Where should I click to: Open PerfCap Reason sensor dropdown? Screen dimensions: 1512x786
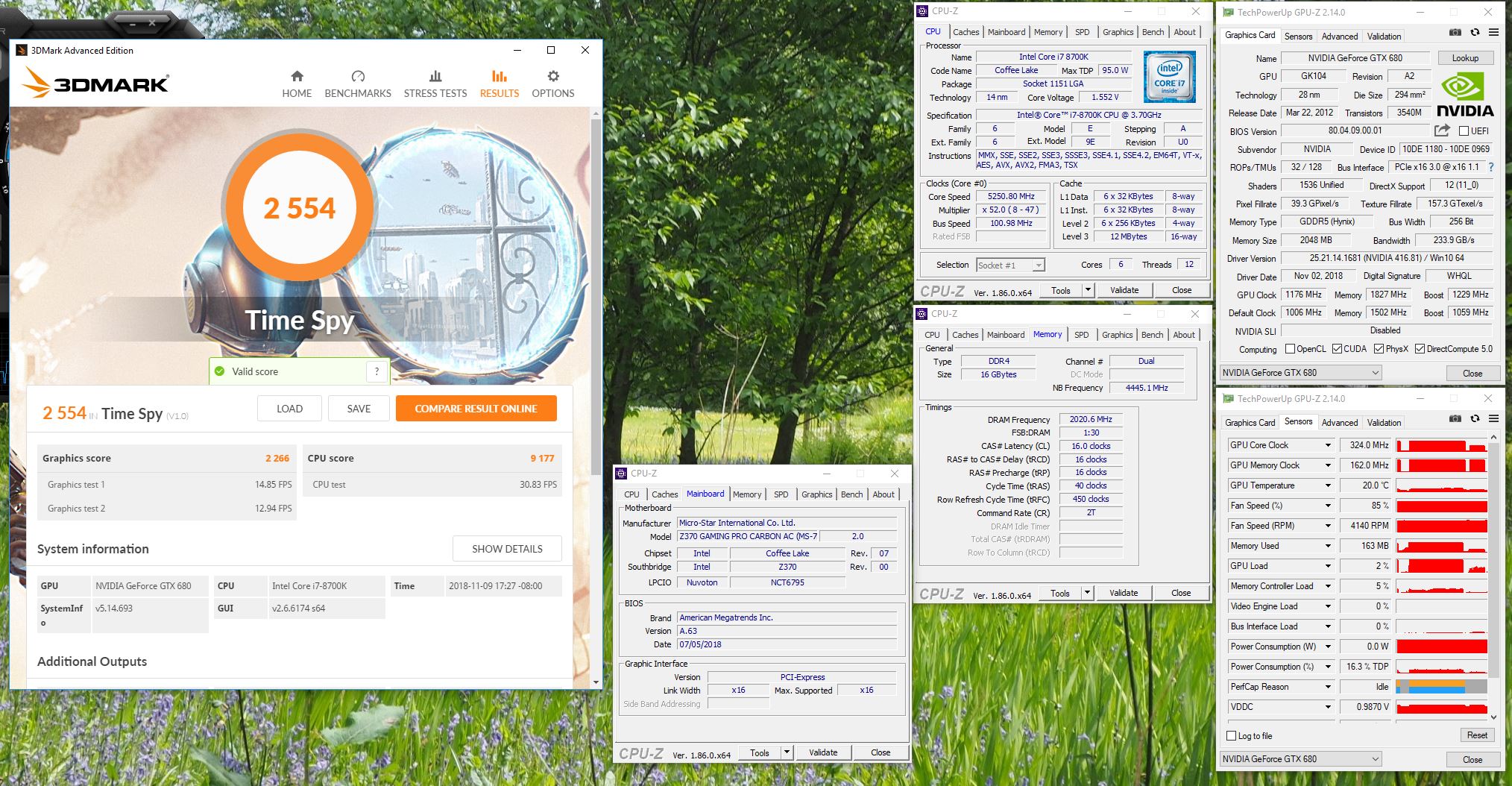(x=1328, y=687)
